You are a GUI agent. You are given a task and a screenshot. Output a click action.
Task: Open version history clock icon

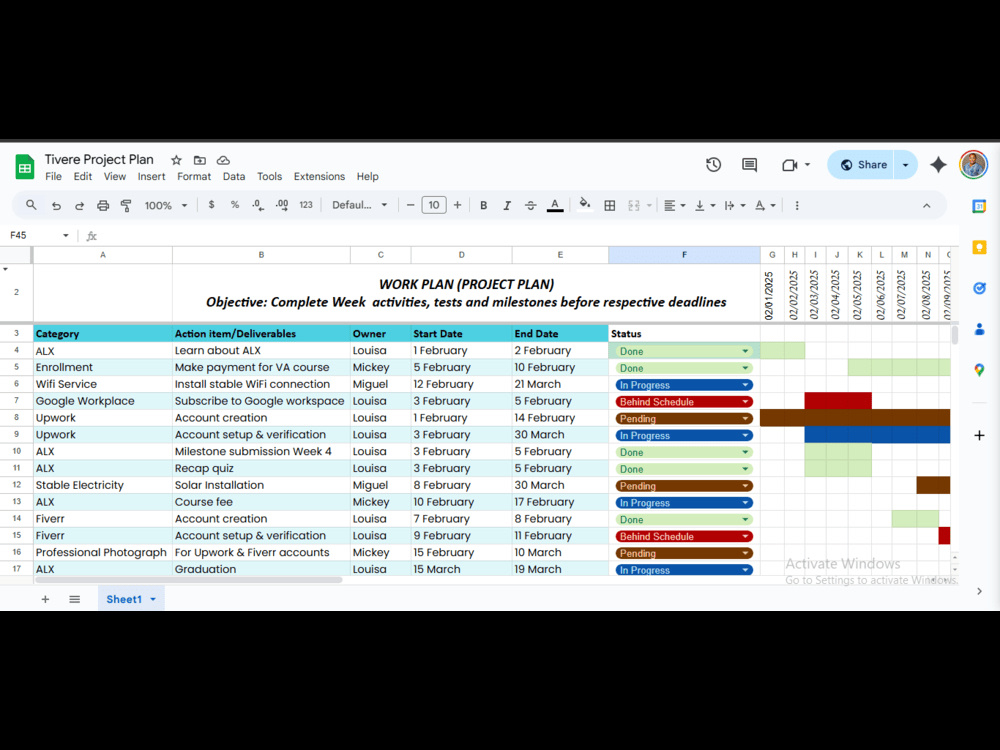pos(713,165)
